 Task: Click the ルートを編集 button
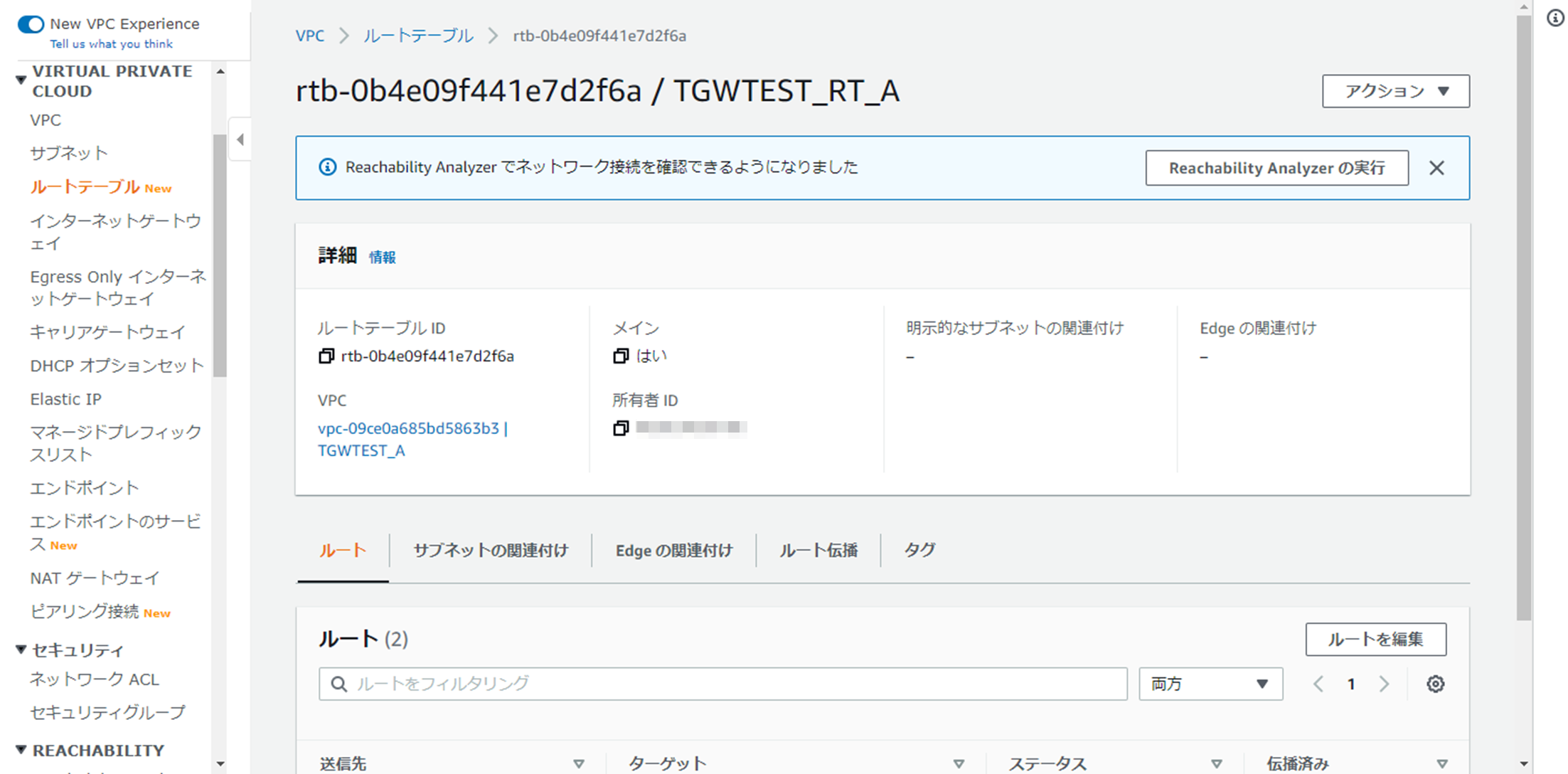coord(1375,639)
